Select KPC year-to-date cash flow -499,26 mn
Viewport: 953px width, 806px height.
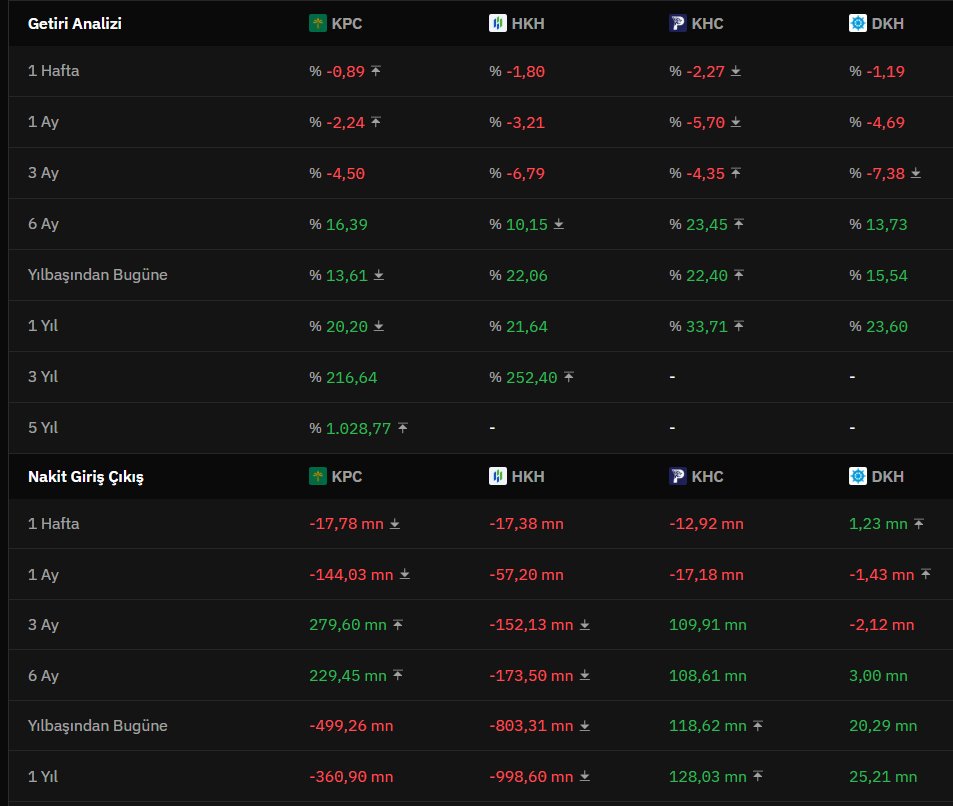tap(351, 726)
